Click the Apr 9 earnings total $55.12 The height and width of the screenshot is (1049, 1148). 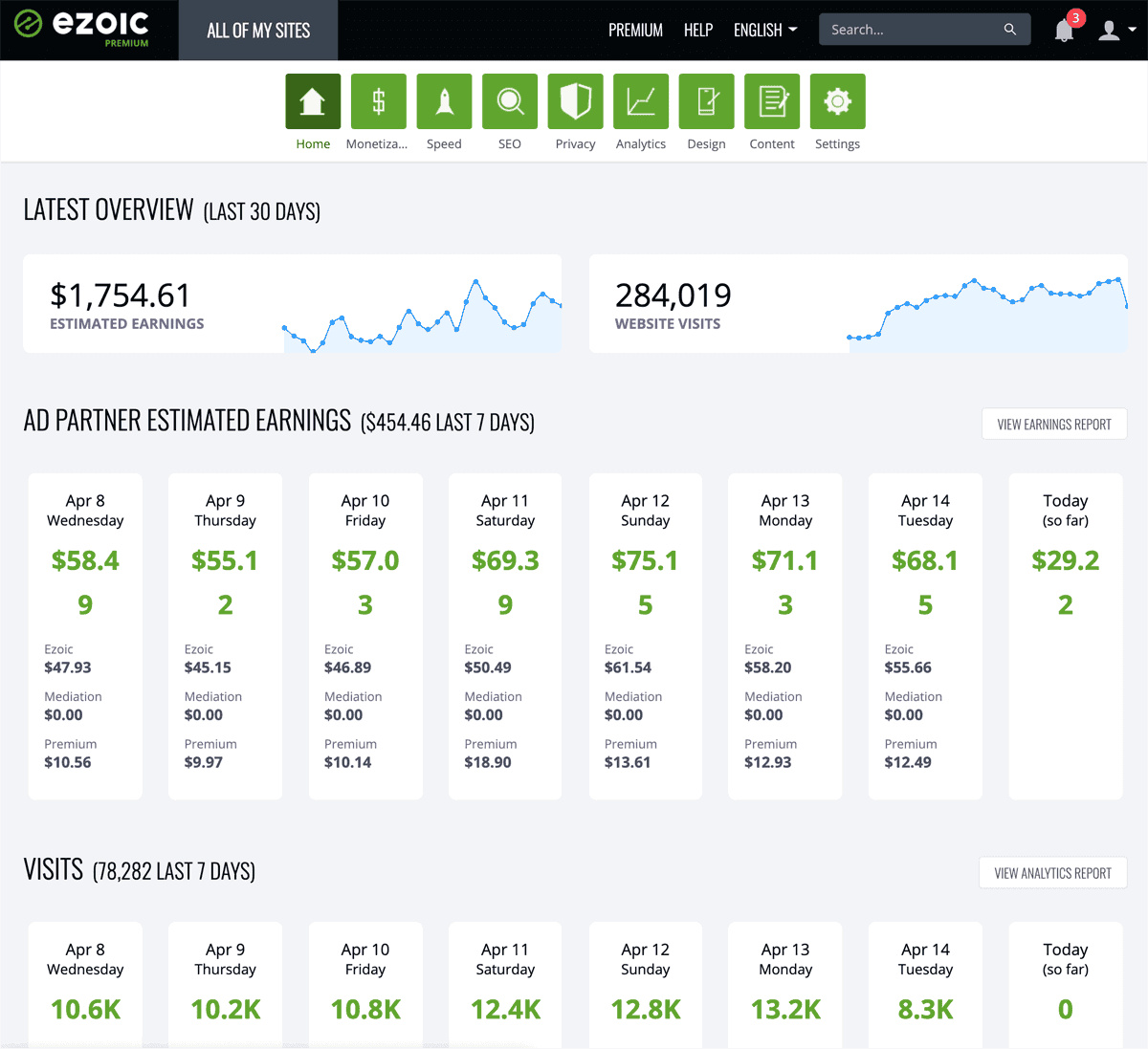click(225, 582)
